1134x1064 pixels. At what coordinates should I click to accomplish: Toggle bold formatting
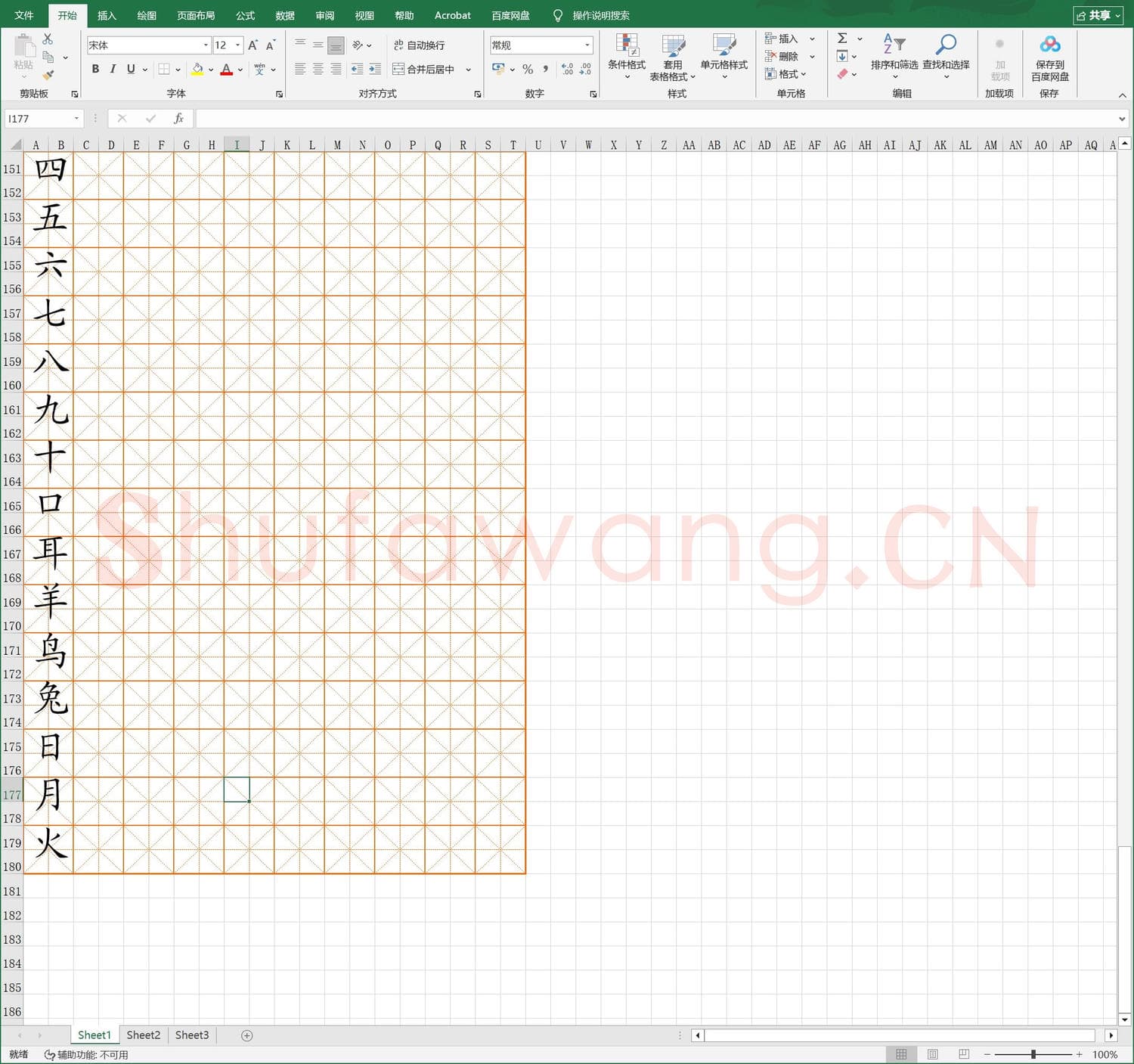(95, 69)
